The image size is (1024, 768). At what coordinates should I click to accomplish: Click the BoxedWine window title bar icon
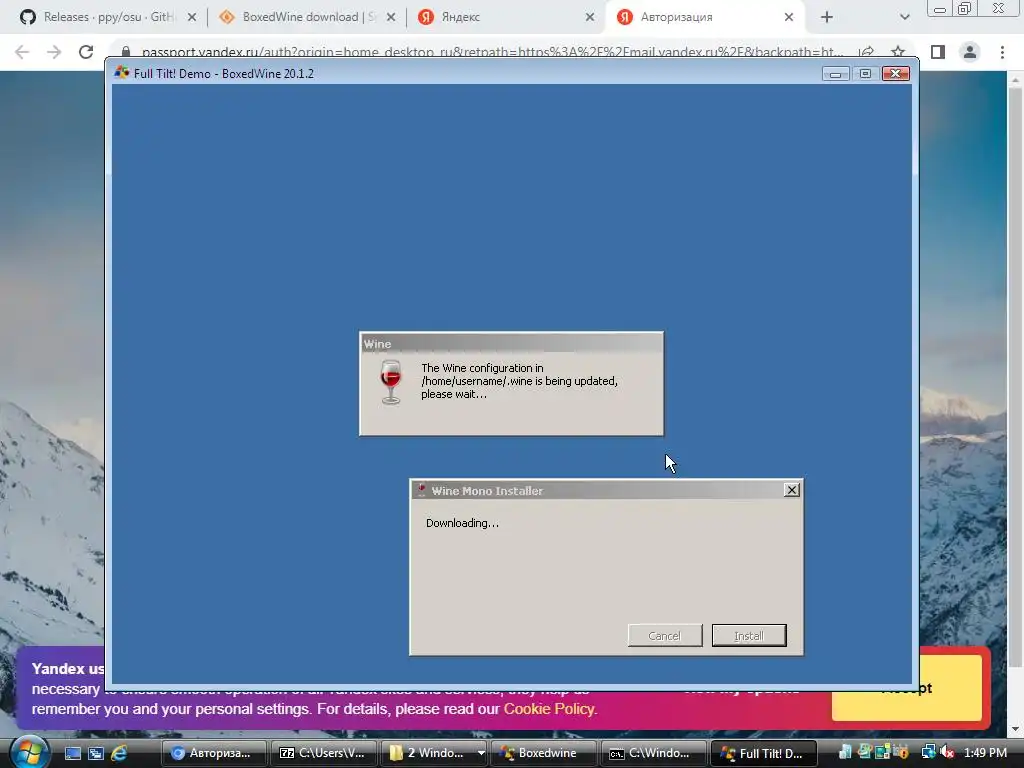coord(121,73)
